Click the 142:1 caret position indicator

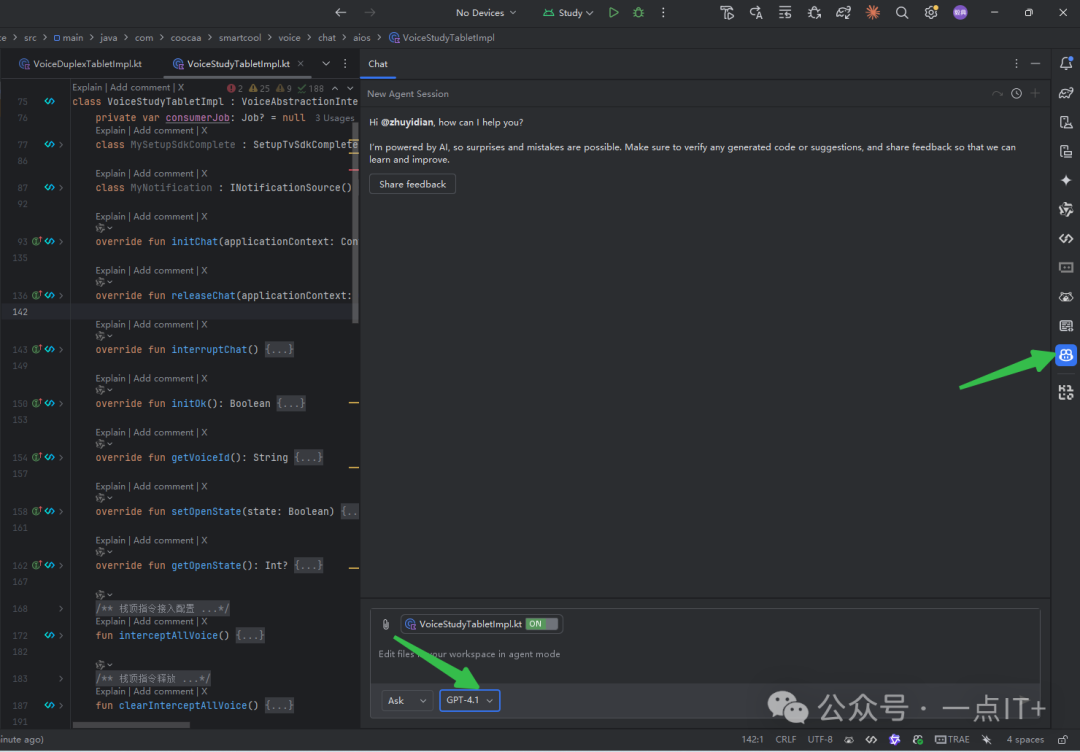(x=752, y=740)
